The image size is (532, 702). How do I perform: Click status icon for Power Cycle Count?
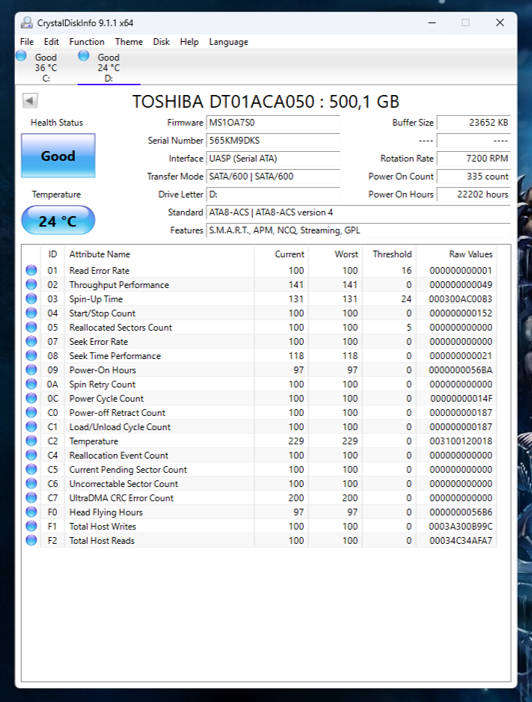point(31,398)
